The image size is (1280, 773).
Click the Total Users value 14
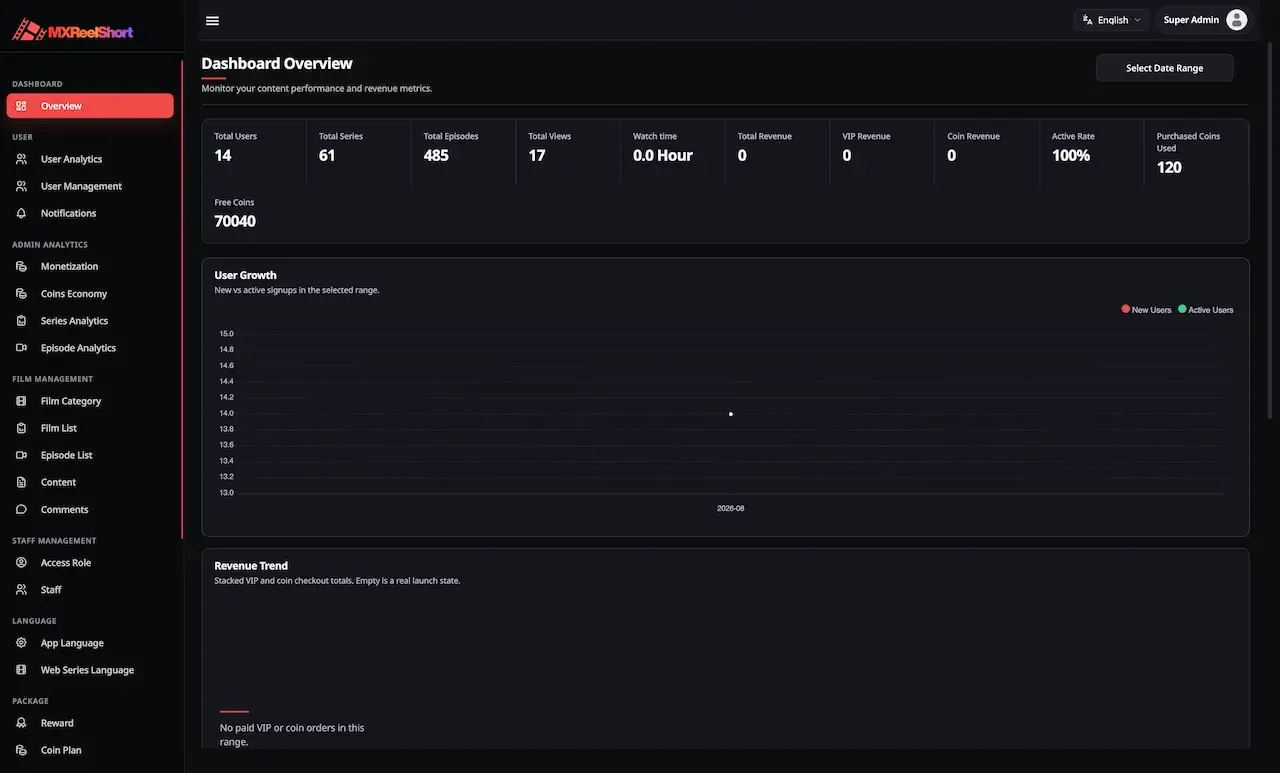[x=223, y=155]
